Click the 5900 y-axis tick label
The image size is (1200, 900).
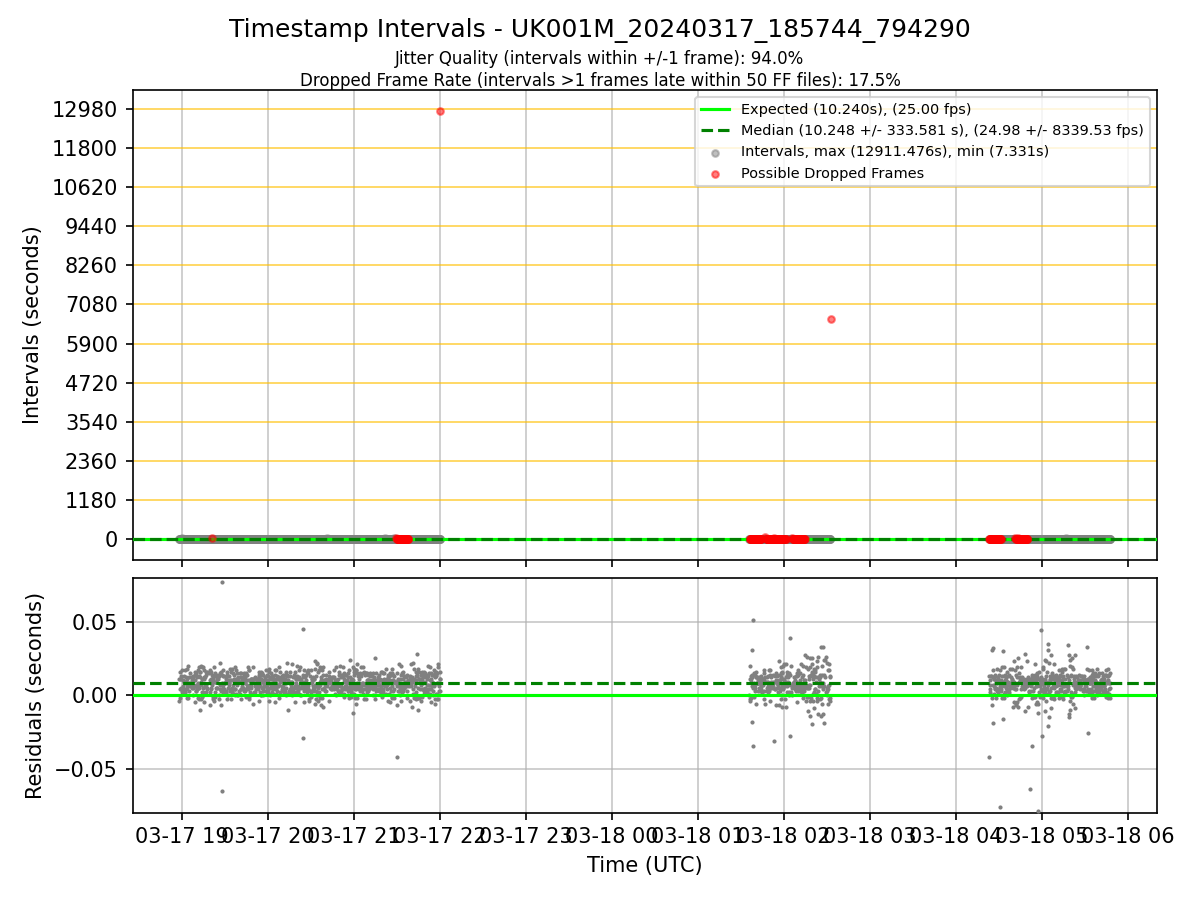(91, 344)
